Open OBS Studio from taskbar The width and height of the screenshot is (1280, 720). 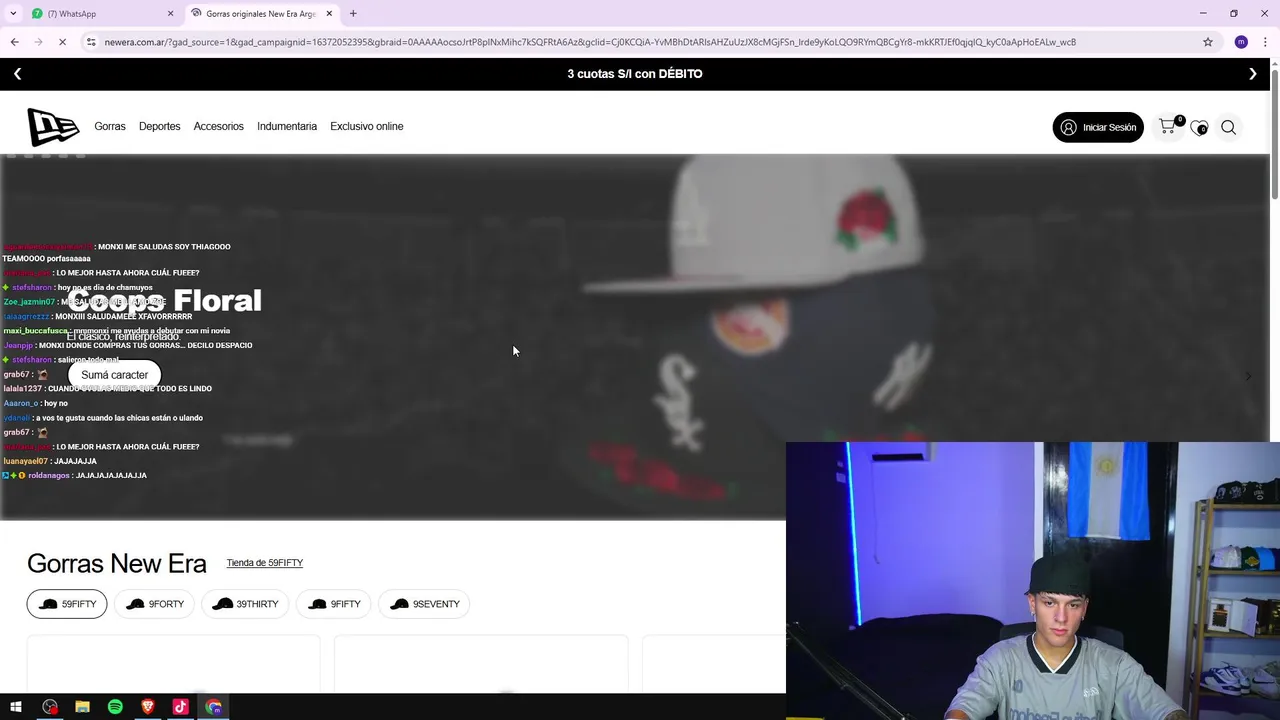pyautogui.click(x=50, y=707)
